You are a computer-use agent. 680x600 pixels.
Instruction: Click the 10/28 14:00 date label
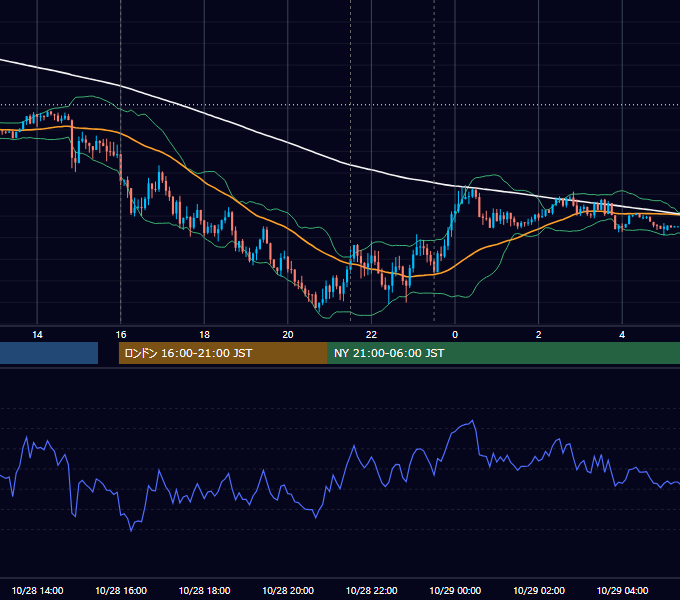[x=37, y=590]
